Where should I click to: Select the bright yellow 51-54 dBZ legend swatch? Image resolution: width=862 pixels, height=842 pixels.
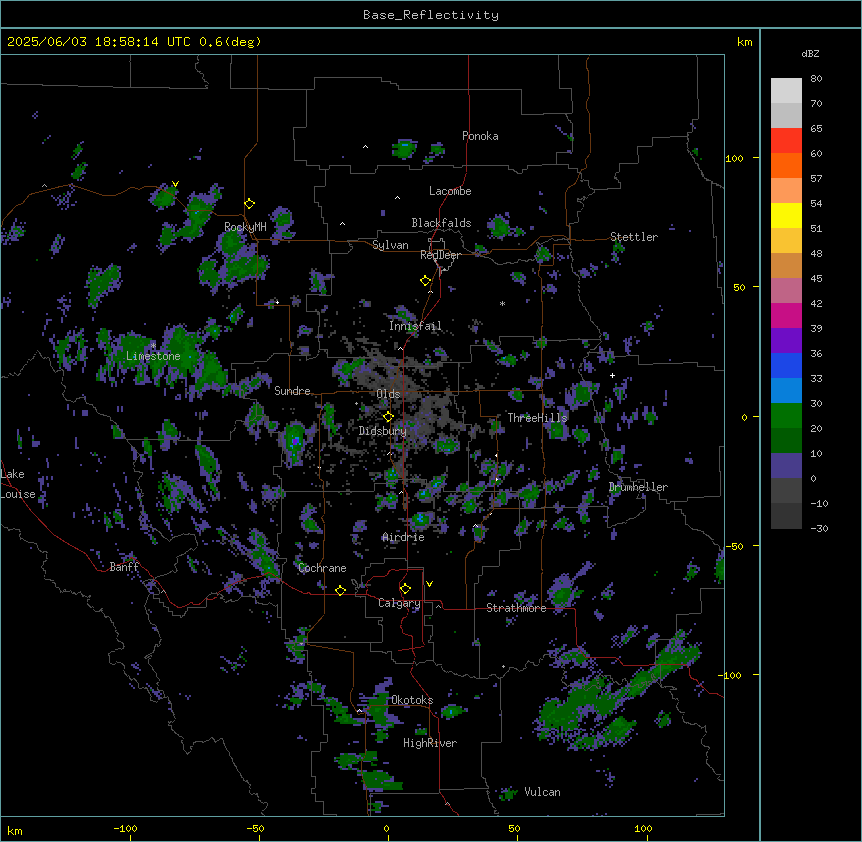pos(786,215)
